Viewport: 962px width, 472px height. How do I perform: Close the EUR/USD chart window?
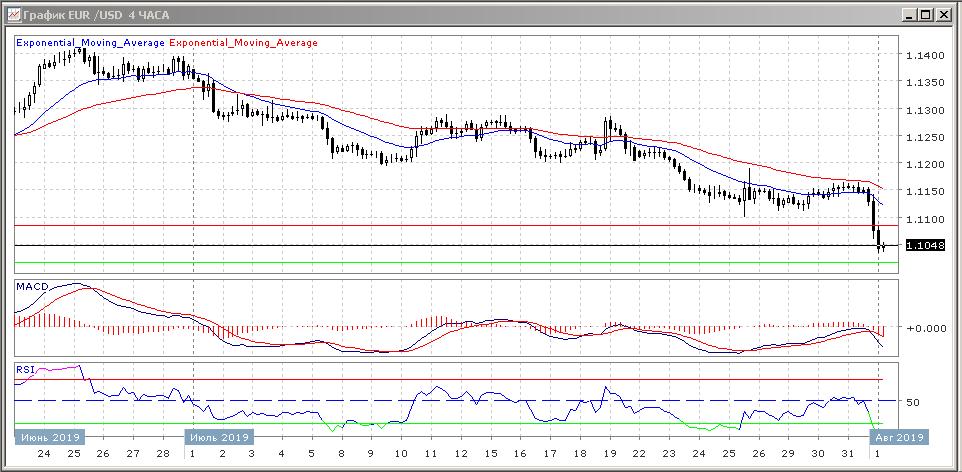tap(944, 14)
